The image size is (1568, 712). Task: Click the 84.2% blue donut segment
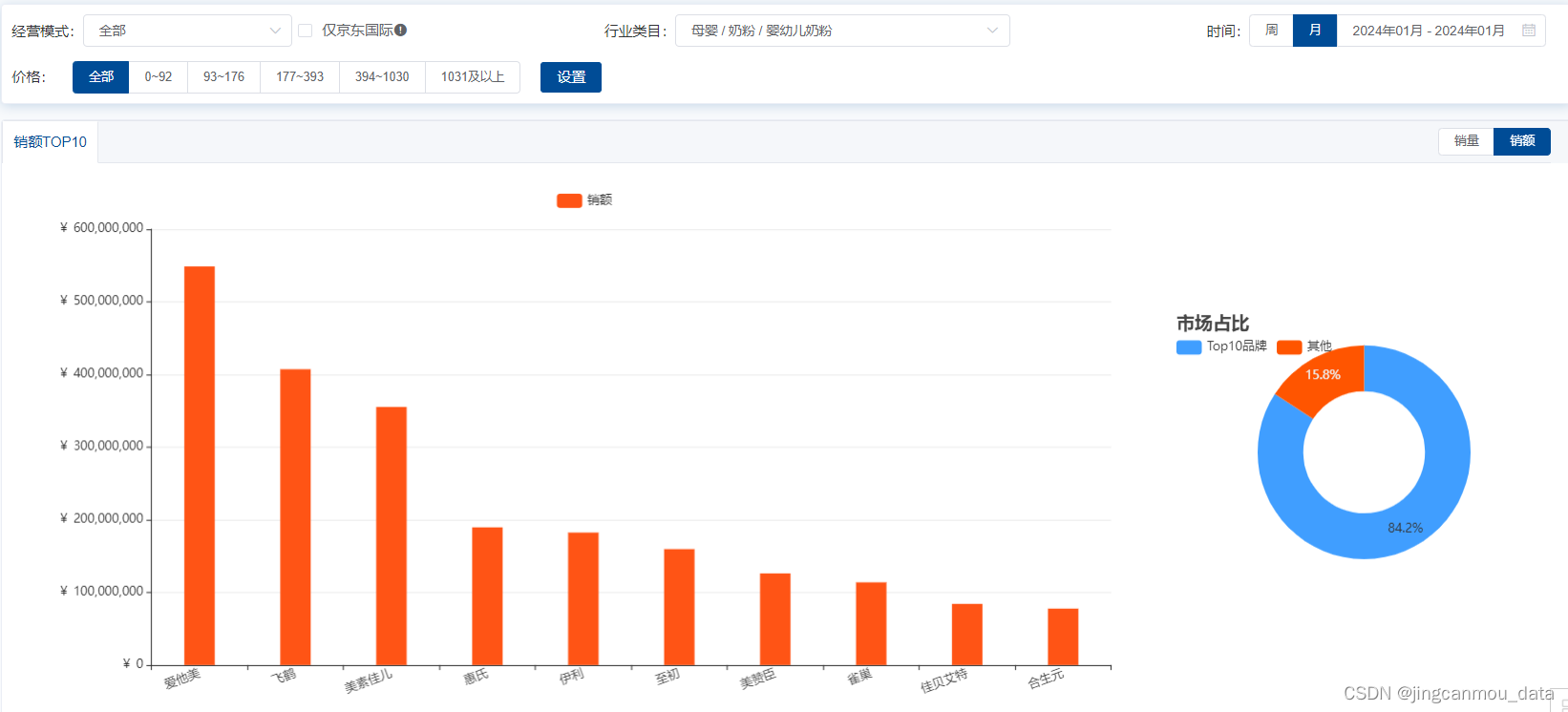(x=1405, y=527)
